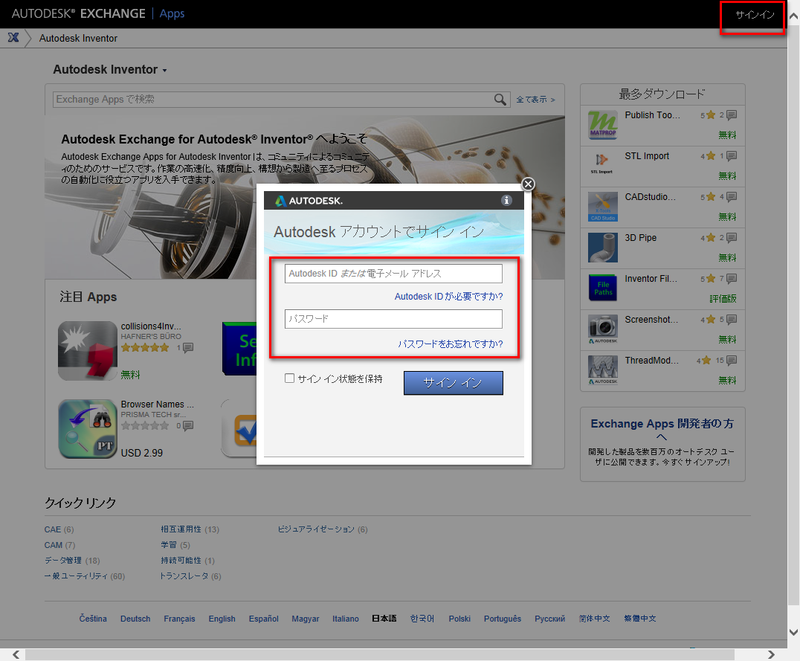Open the 3D Pipe app icon

[x=603, y=247]
